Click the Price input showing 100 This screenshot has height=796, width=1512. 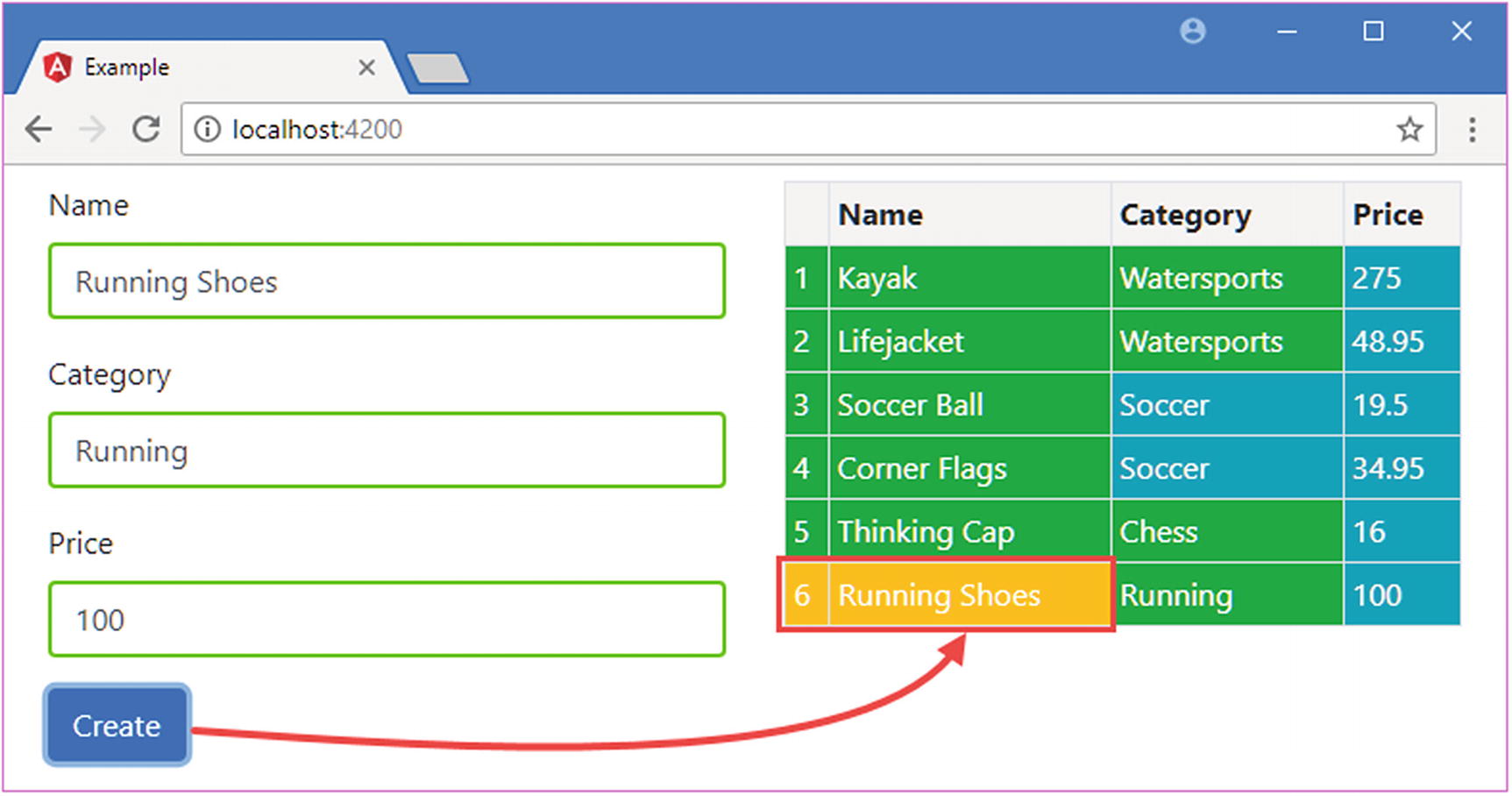coord(387,620)
